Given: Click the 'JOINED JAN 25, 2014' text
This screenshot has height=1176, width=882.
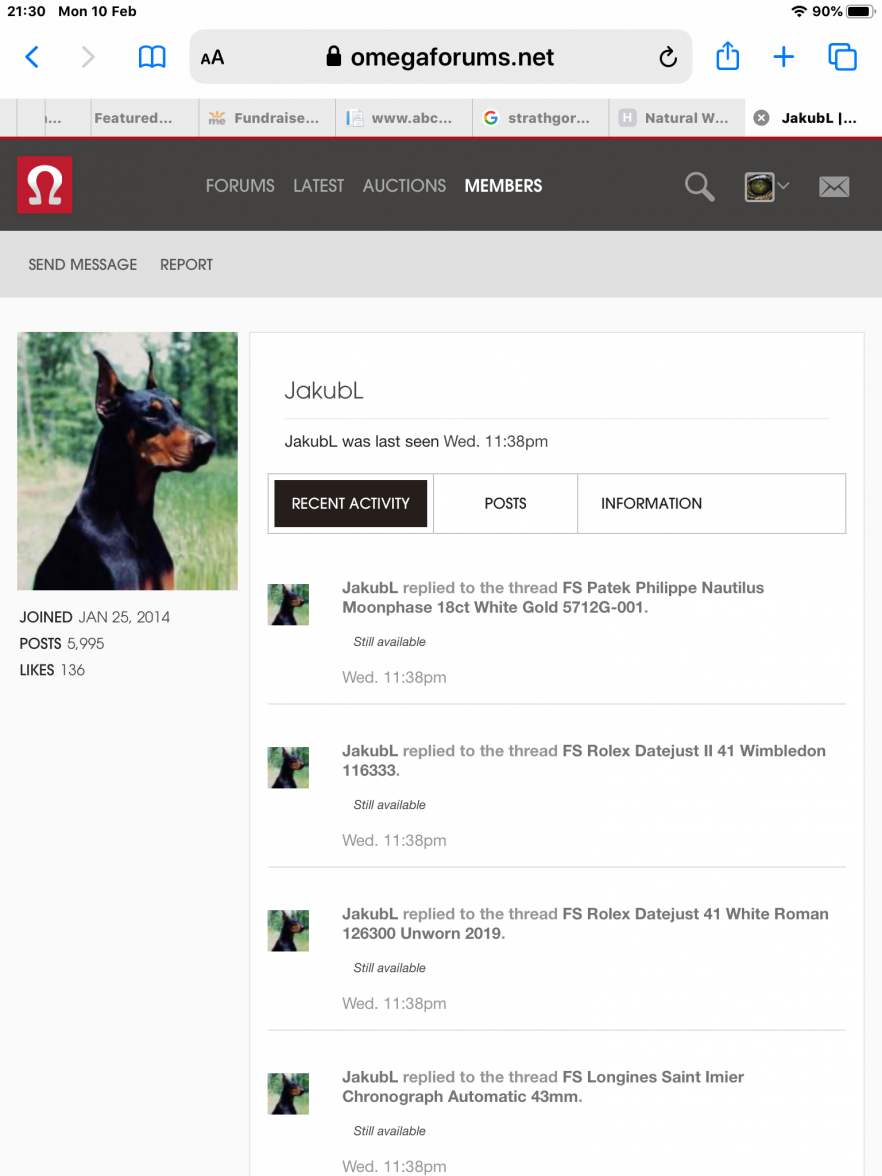Looking at the screenshot, I should coord(94,616).
